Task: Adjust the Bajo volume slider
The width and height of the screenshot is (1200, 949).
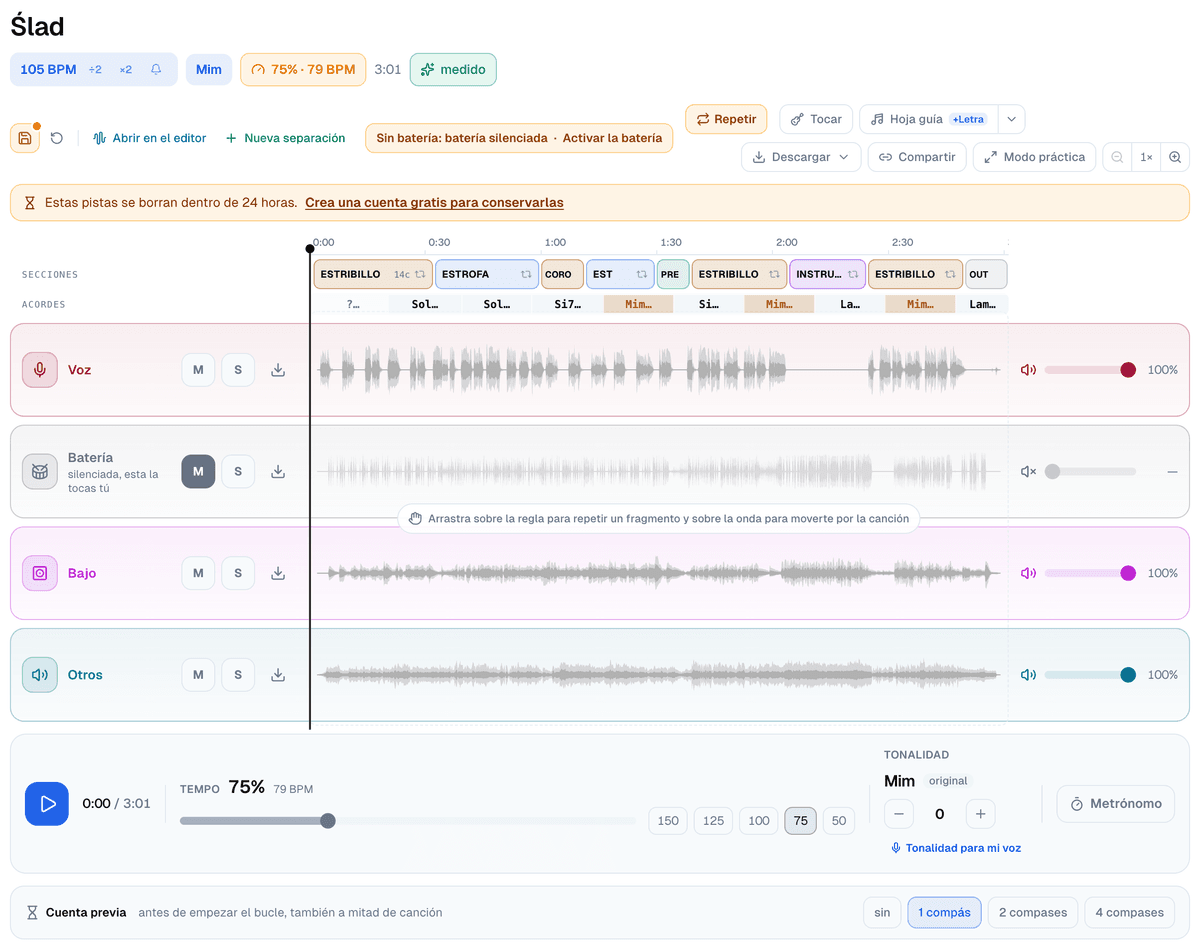Action: [1090, 573]
